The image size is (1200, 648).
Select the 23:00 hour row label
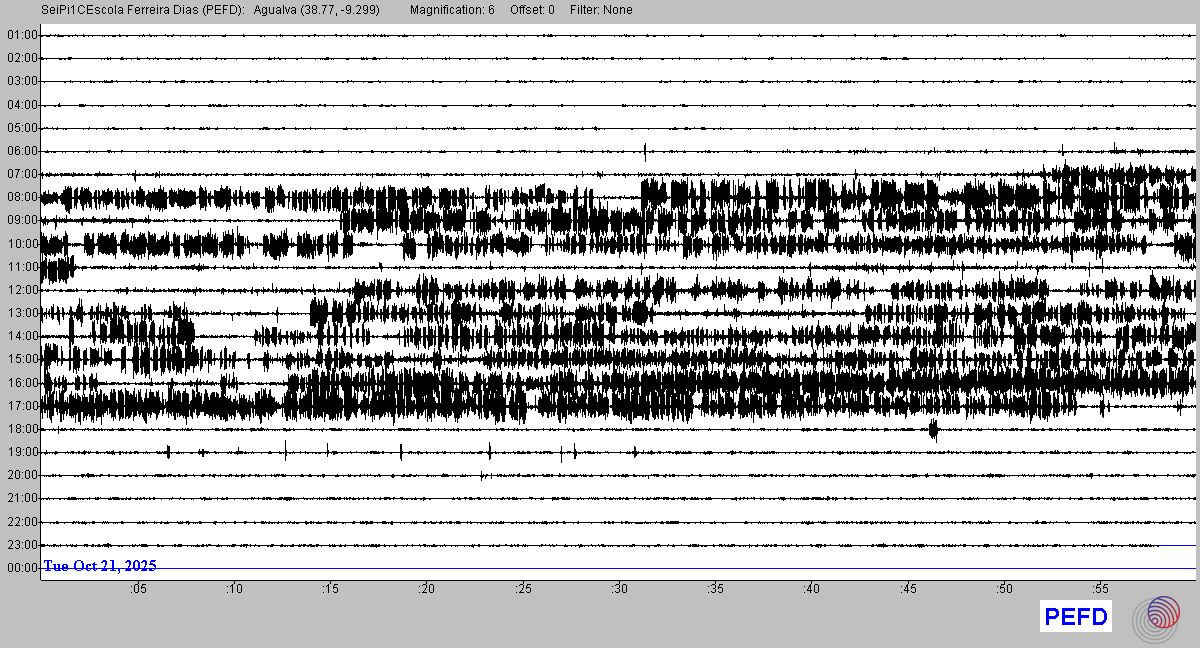pyautogui.click(x=22, y=545)
